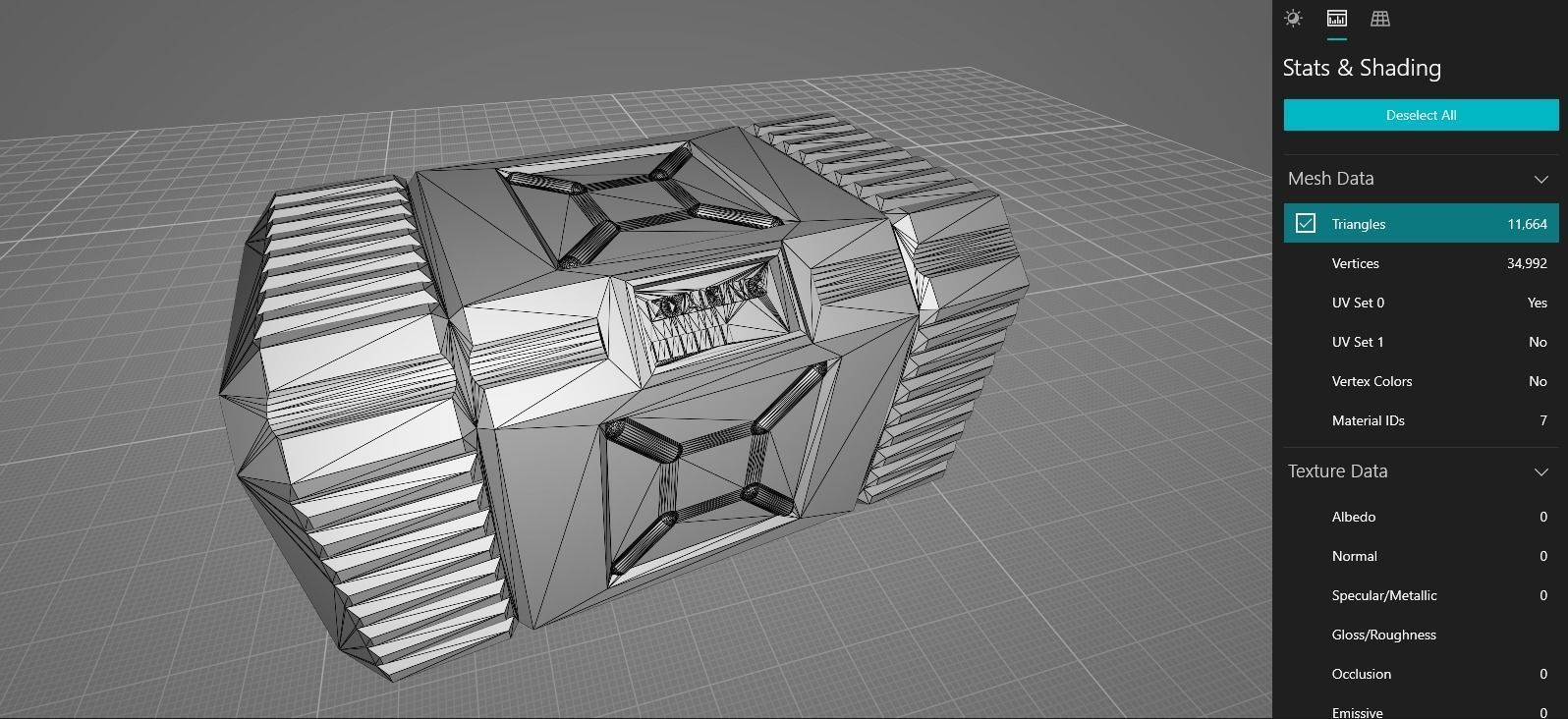The height and width of the screenshot is (719, 1568).
Task: Select the Albedo texture row
Action: (x=1421, y=517)
